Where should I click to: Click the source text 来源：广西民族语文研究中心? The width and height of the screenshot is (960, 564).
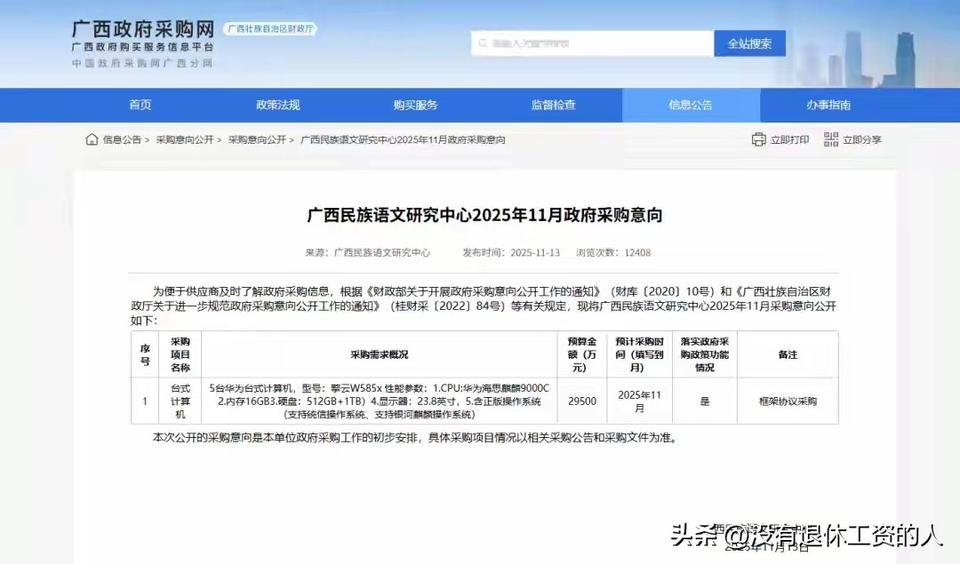click(367, 252)
